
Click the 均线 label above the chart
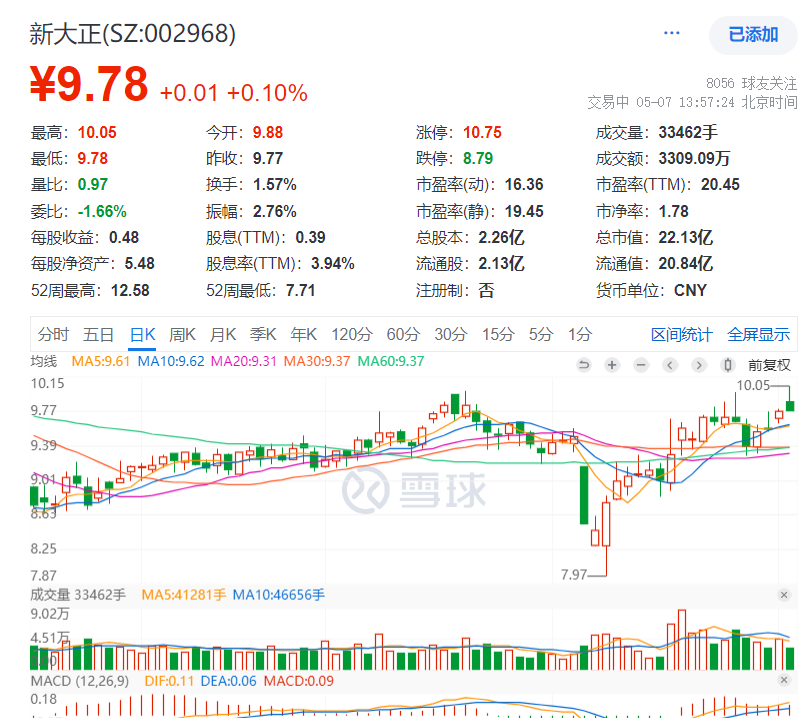(43, 362)
